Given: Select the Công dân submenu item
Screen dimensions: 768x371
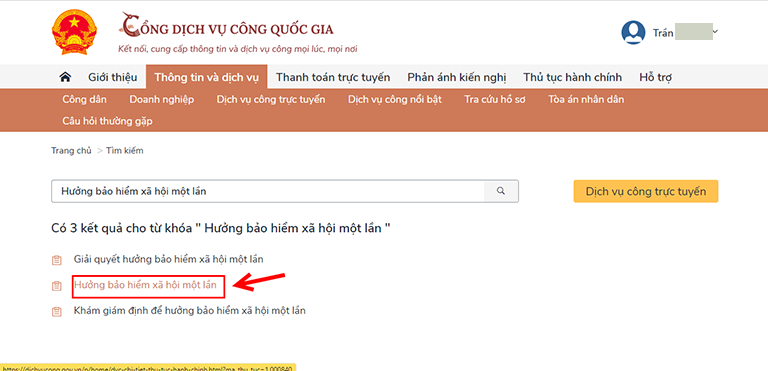Looking at the screenshot, I should pyautogui.click(x=84, y=99).
